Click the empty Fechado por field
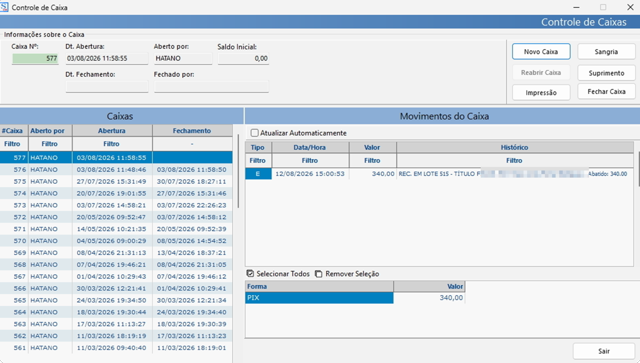Screen dimensions: 640x363 pos(211,86)
